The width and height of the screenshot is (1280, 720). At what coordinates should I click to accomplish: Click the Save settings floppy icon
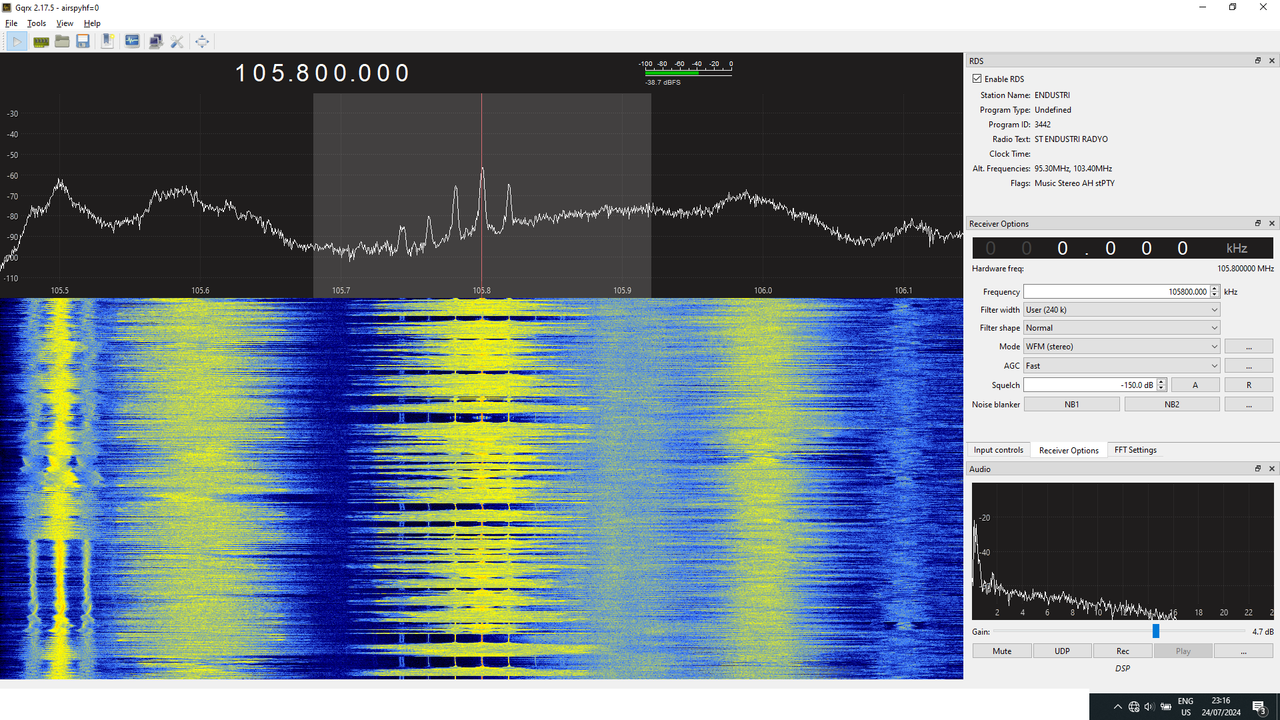click(x=83, y=41)
